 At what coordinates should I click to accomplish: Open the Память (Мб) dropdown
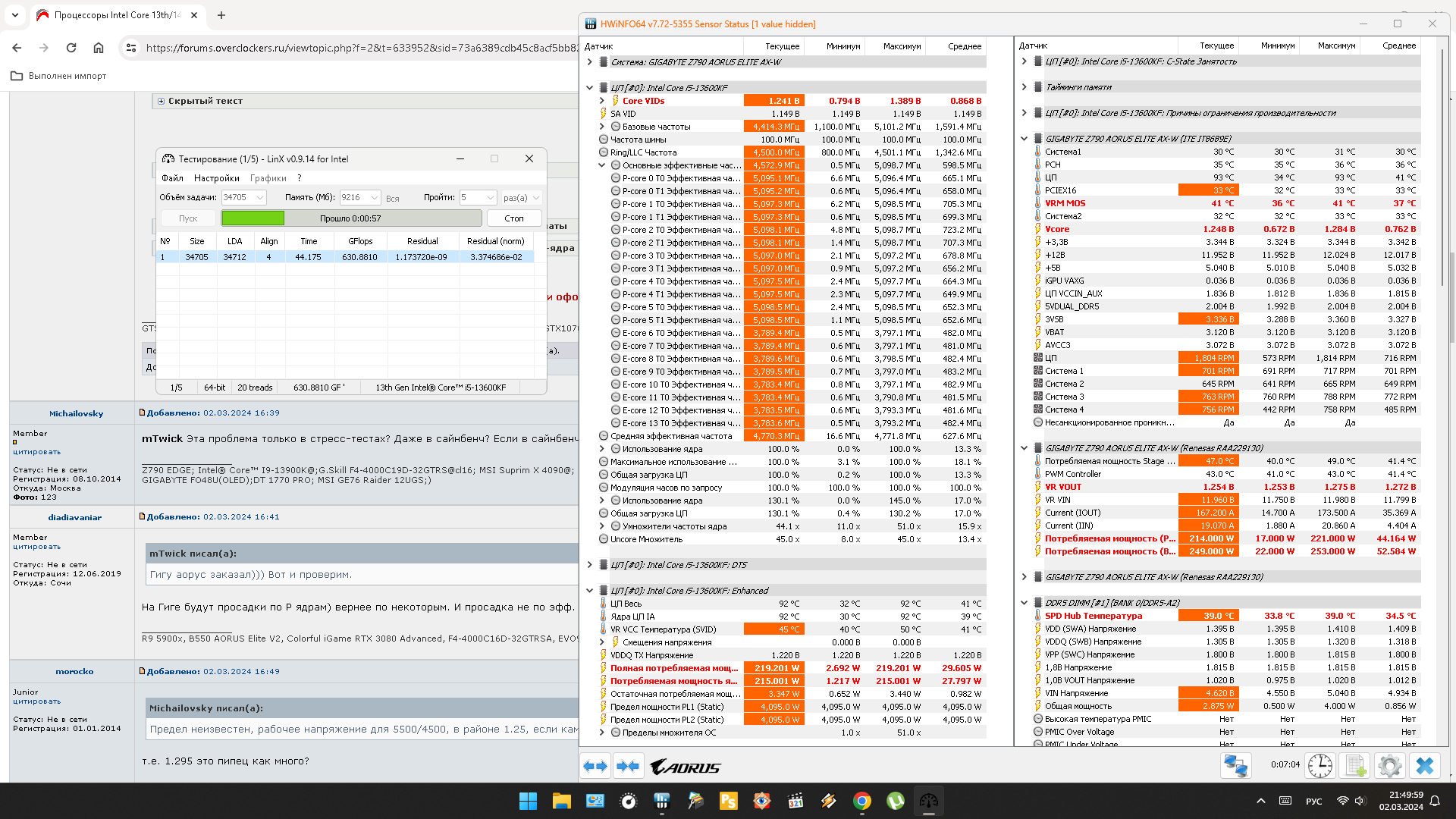click(x=375, y=197)
